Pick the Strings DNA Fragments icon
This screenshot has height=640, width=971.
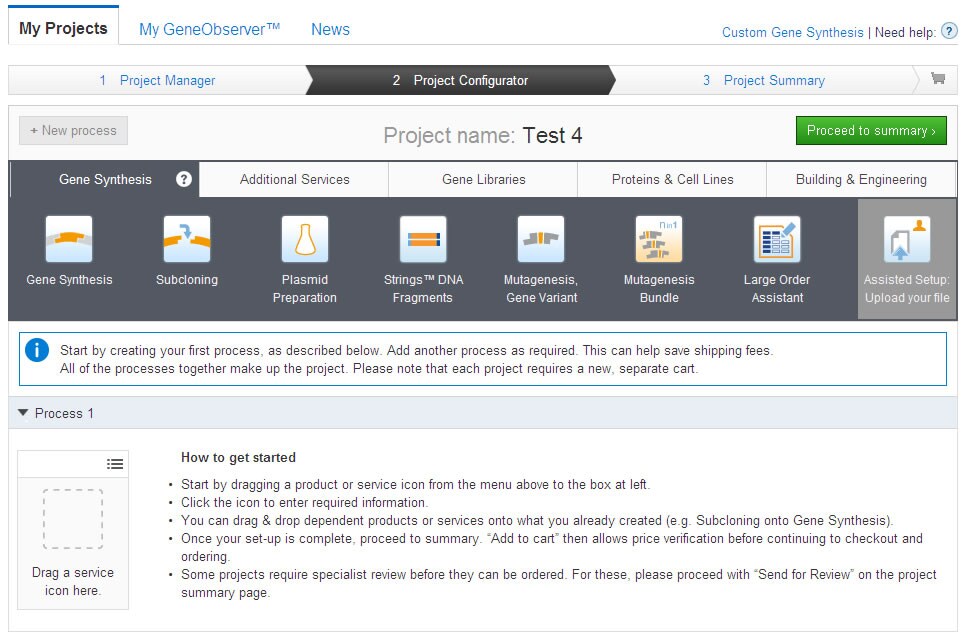point(423,240)
